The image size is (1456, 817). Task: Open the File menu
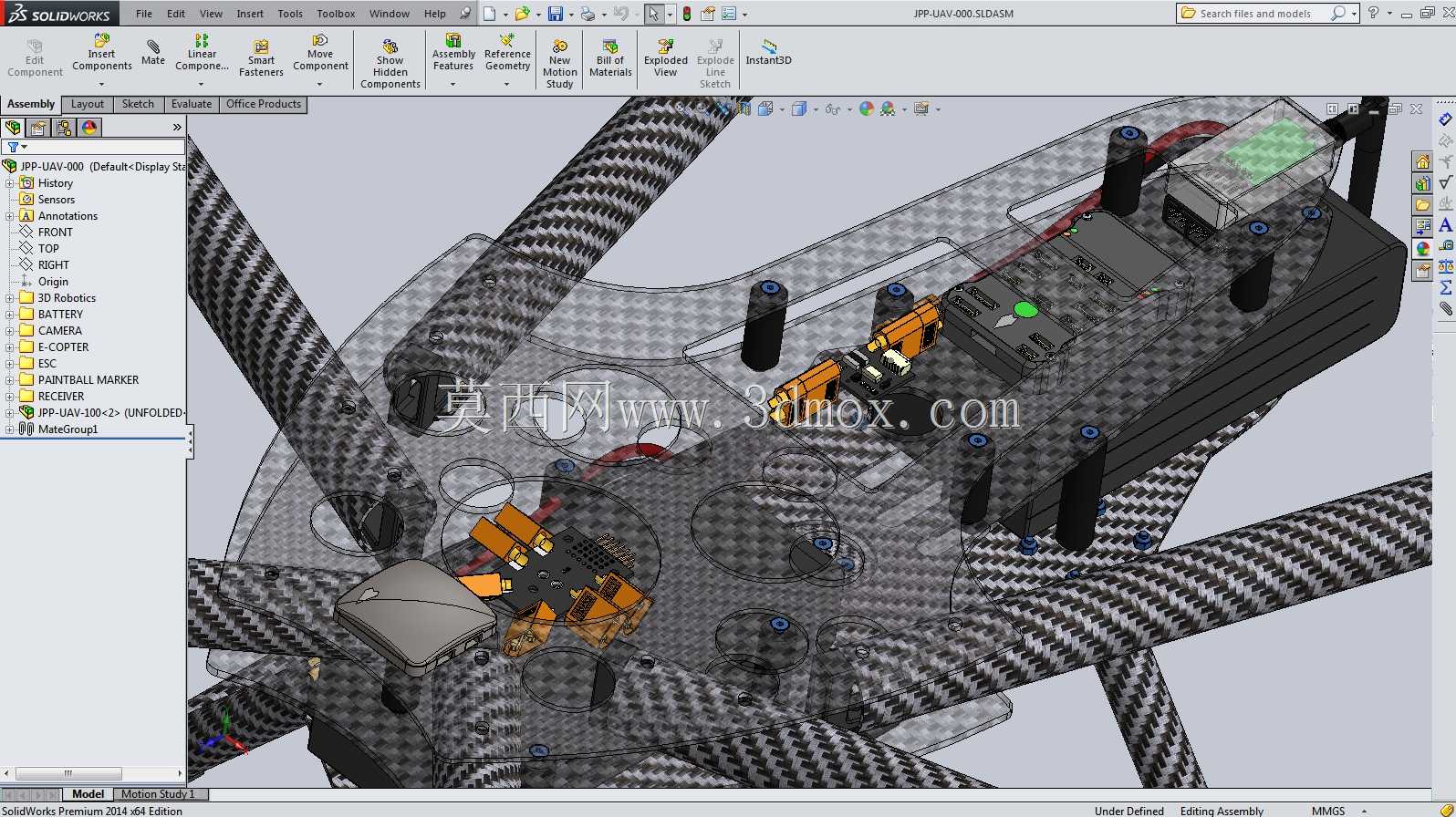[144, 14]
